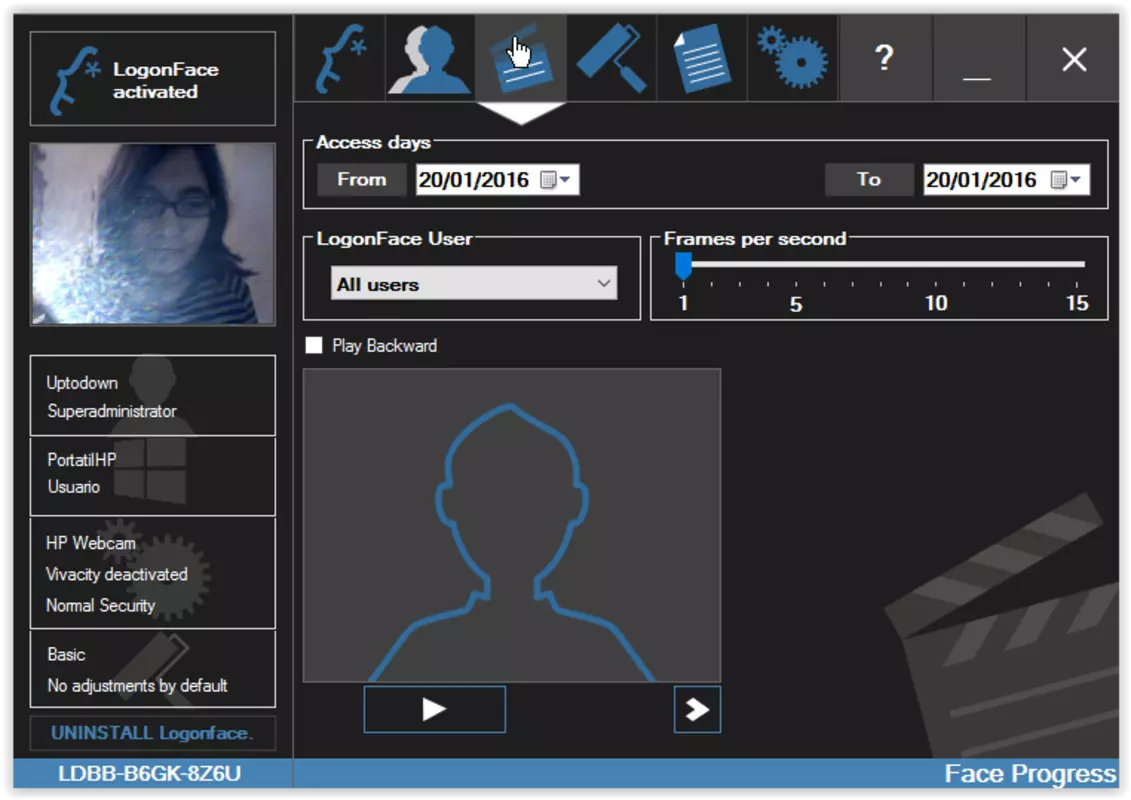
Task: Expand the All users combo box
Action: (474, 283)
